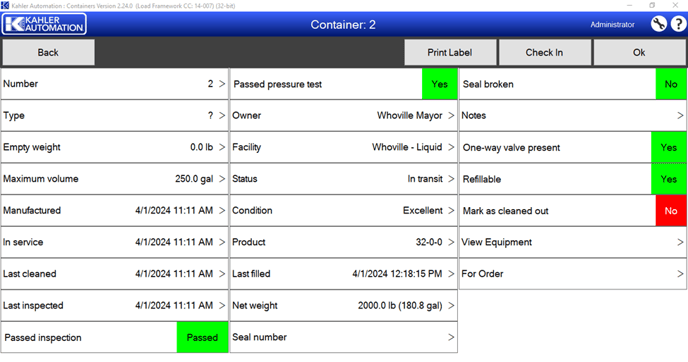Click the Passed pressure test label

(x=277, y=84)
